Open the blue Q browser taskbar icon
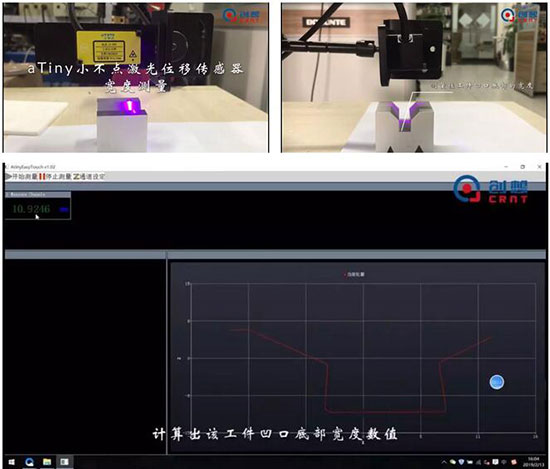This screenshot has height=469, width=550. [x=29, y=462]
